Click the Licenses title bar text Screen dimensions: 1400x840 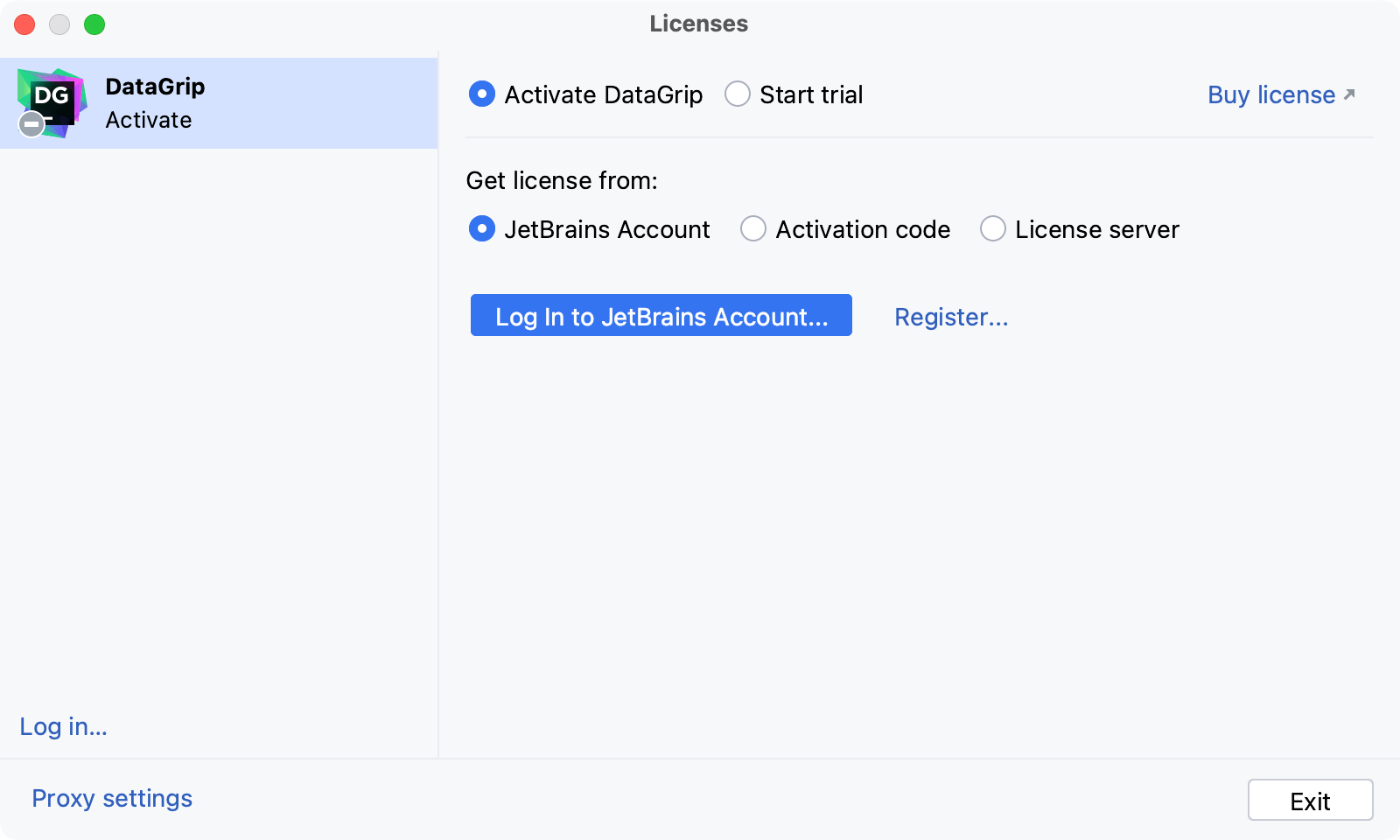click(x=697, y=24)
